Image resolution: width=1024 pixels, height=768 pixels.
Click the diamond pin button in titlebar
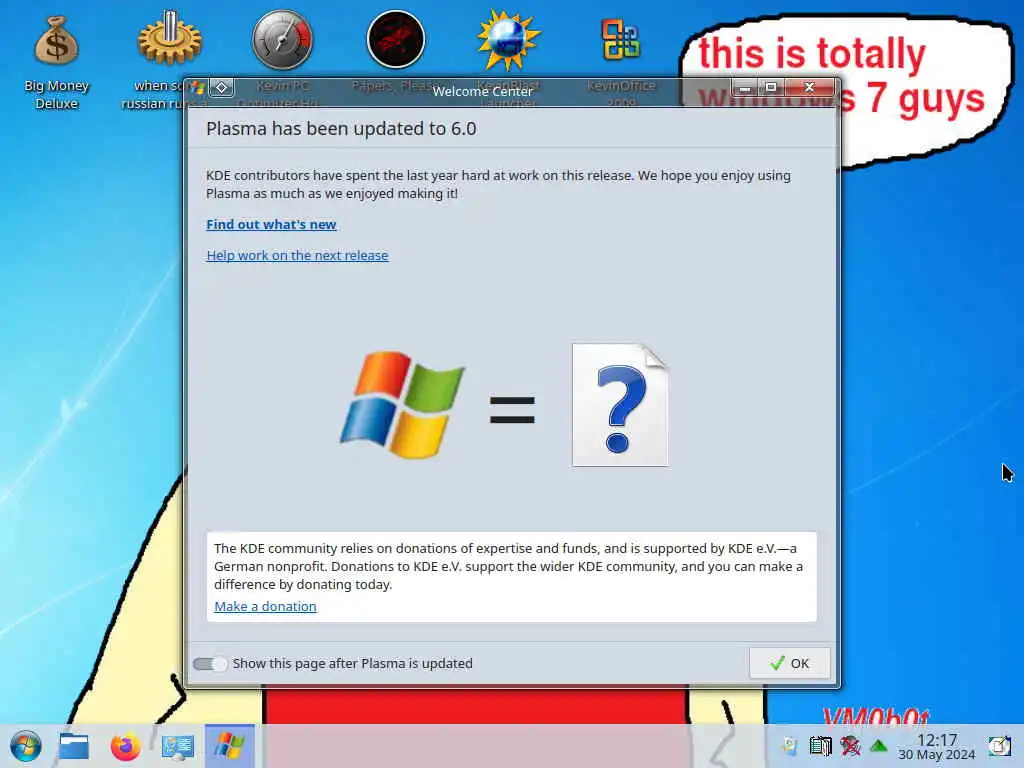pyautogui.click(x=221, y=87)
